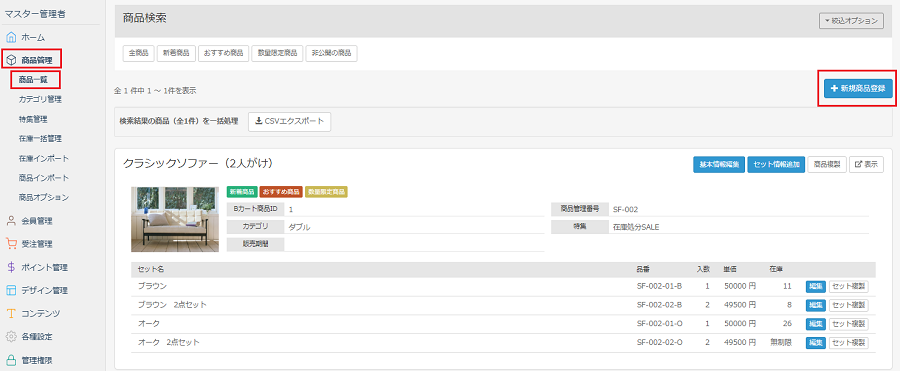Filter by 非公開の商品

pyautogui.click(x=332, y=53)
